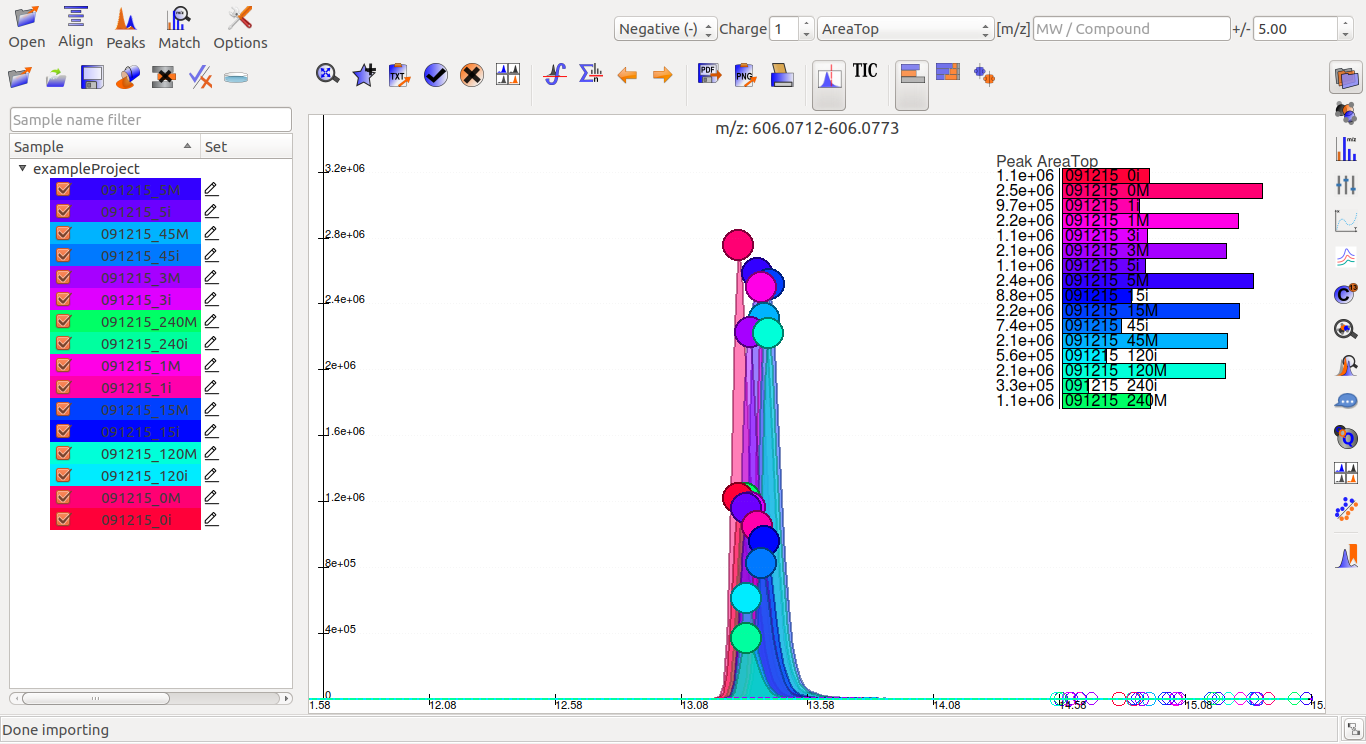
Task: Uncheck sample 091215_5M checkbox
Action: [63, 189]
